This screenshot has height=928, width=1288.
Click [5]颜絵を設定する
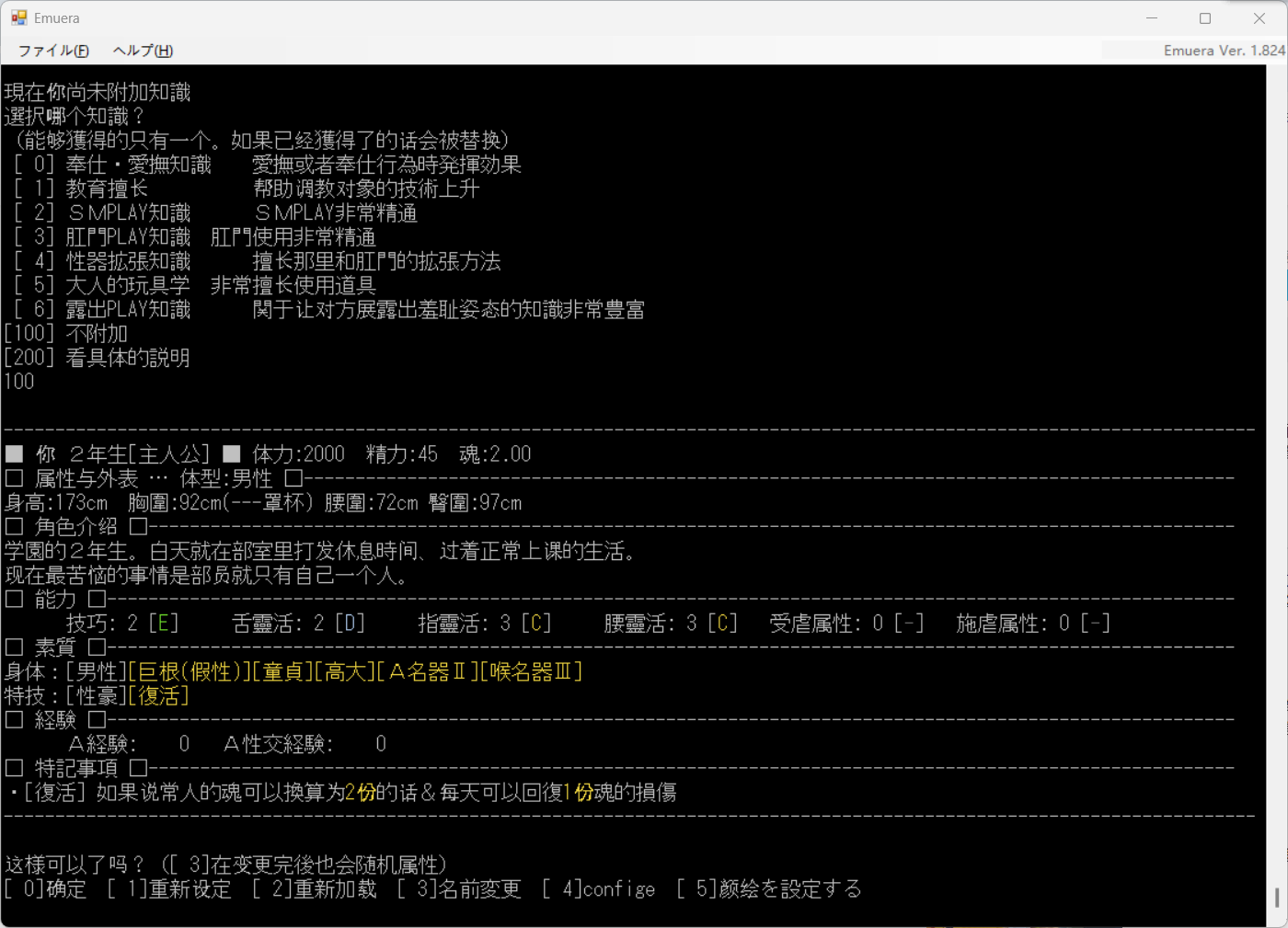(x=769, y=888)
